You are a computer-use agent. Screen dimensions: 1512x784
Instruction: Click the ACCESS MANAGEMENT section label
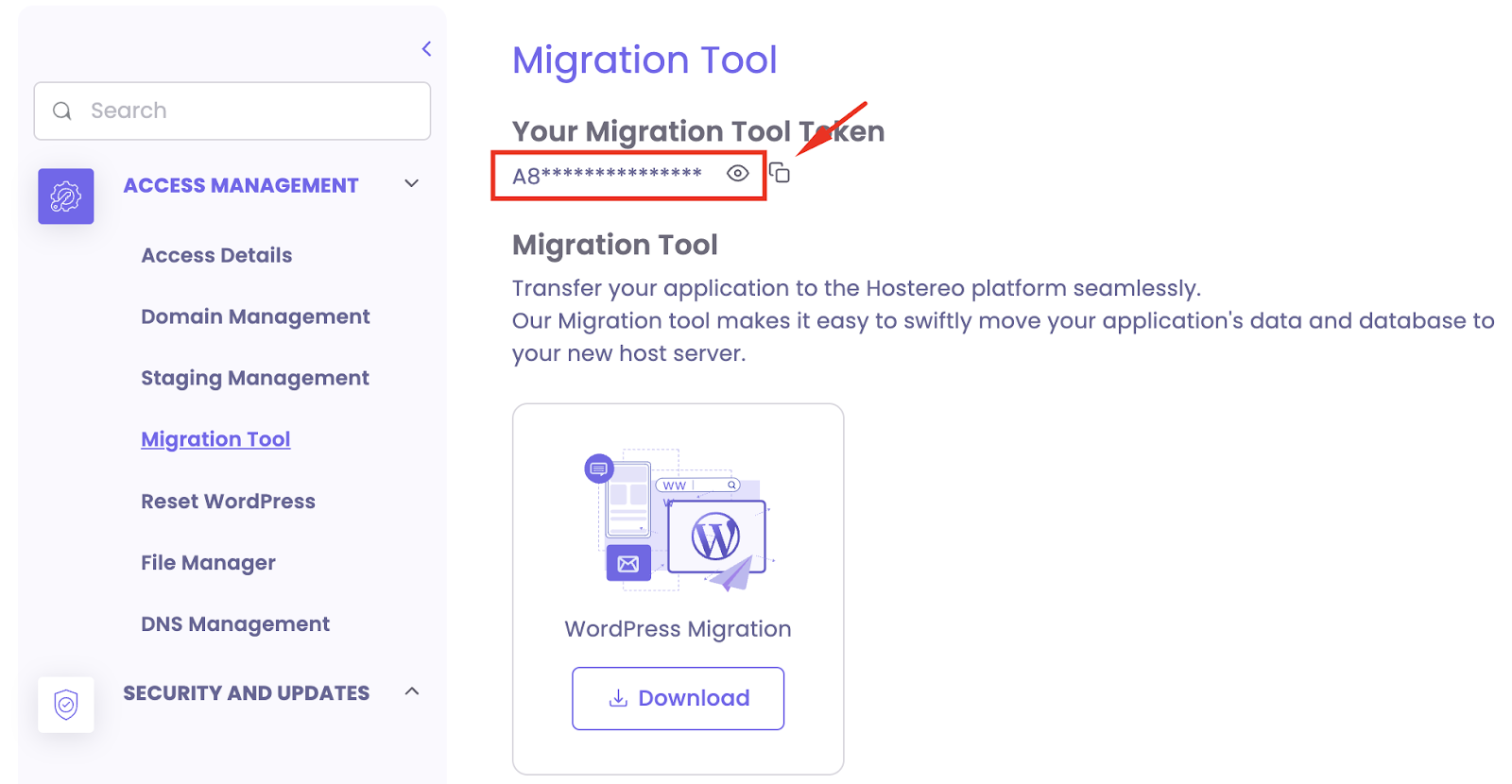[x=241, y=185]
